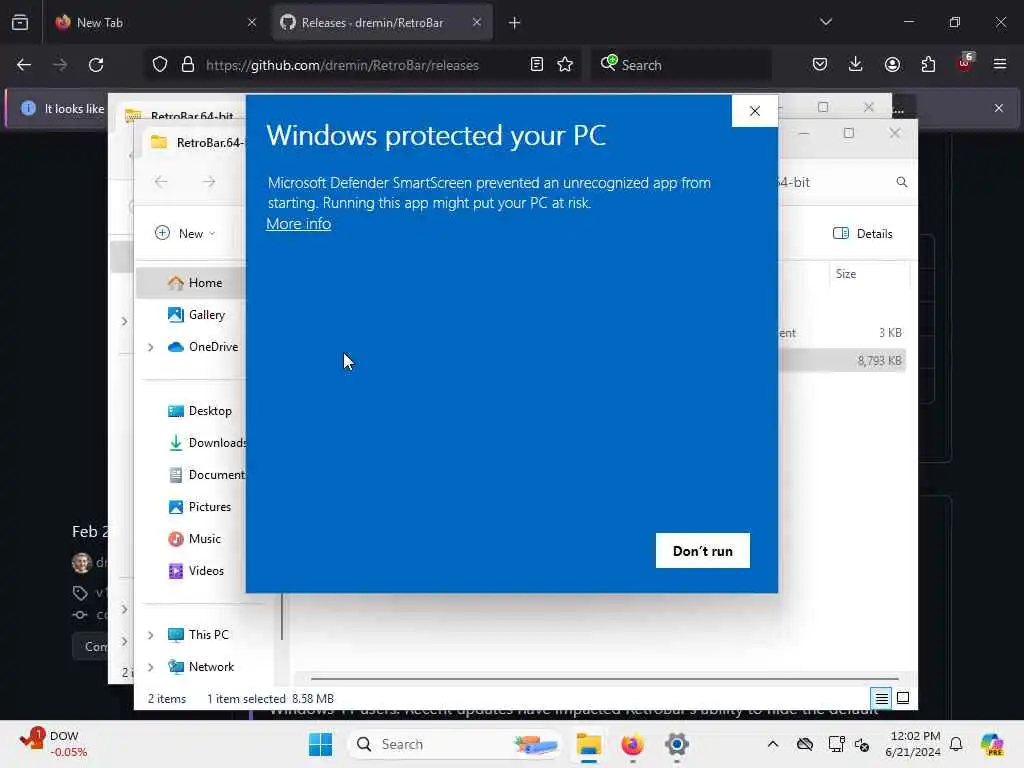Go back in File Explorer

pos(161,182)
